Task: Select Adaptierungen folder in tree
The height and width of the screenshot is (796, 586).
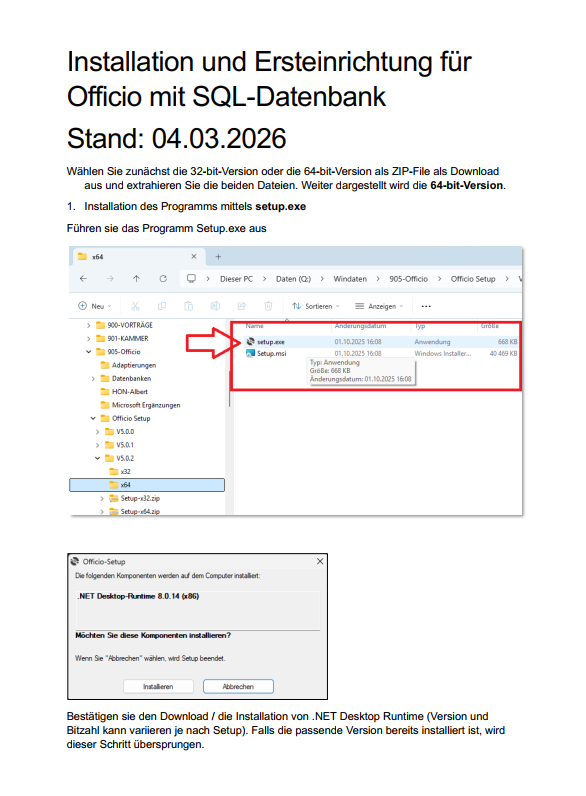Action: (x=128, y=365)
